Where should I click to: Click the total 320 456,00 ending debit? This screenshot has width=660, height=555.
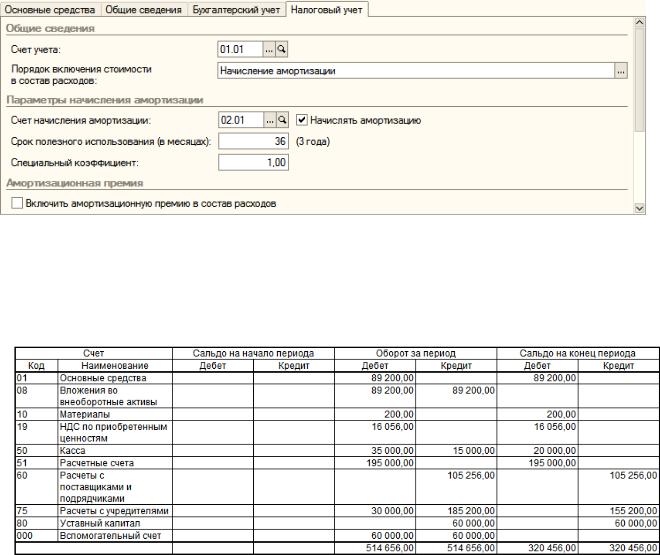(x=552, y=548)
